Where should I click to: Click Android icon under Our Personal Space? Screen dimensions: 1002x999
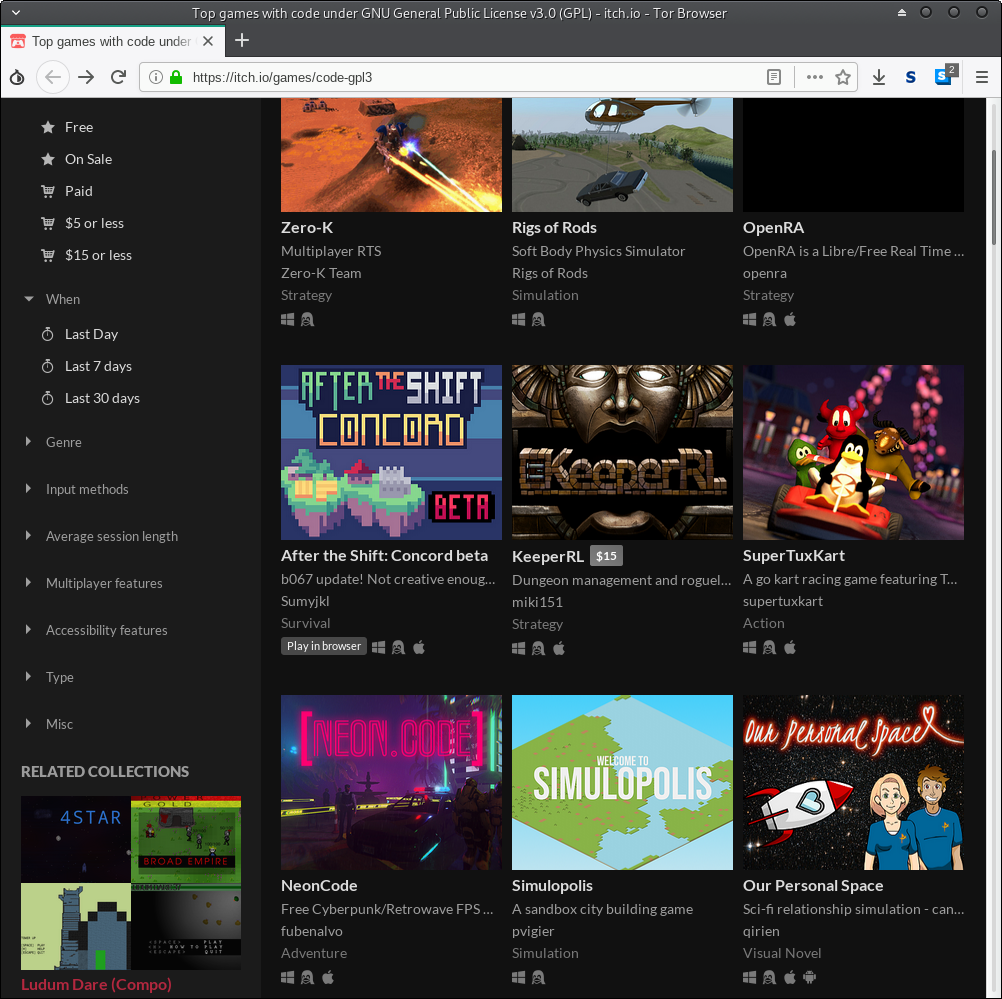(810, 977)
